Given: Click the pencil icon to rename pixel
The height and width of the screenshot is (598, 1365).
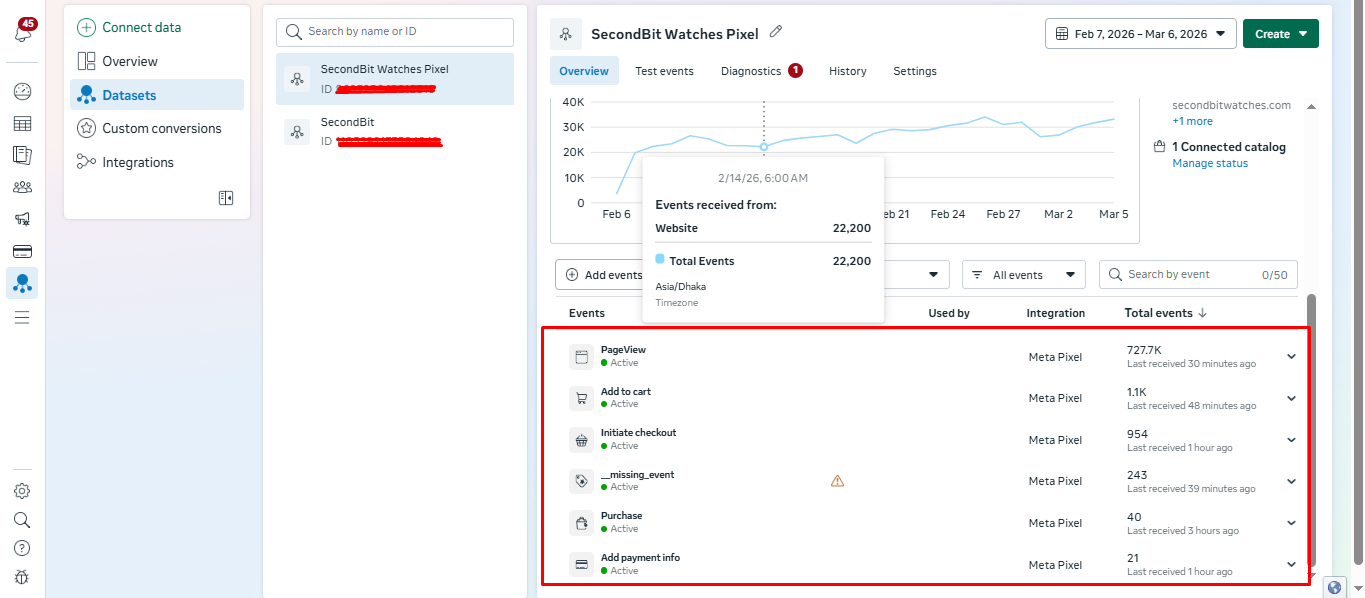Looking at the screenshot, I should tap(776, 32).
